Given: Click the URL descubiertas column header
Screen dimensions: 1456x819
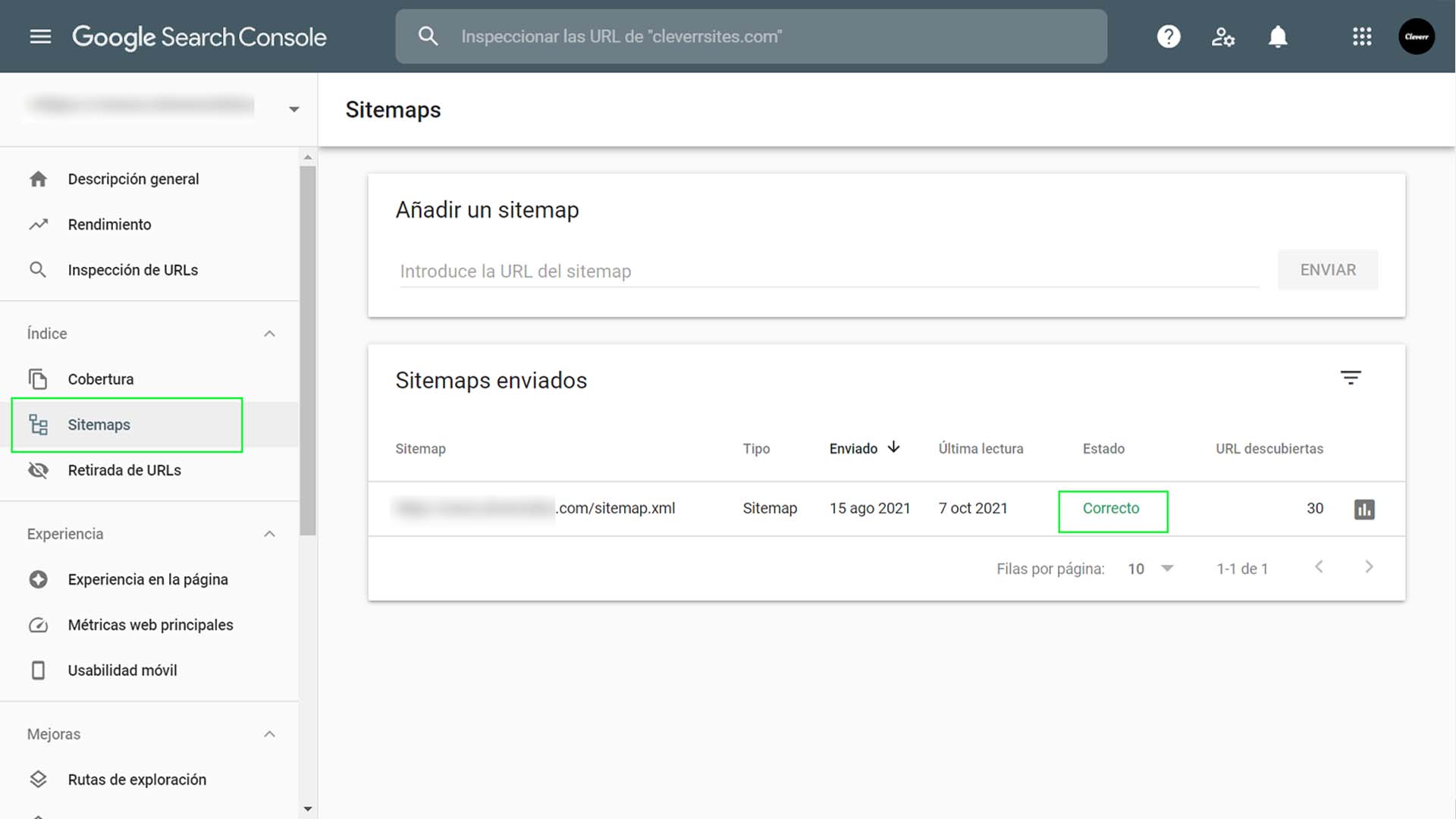Looking at the screenshot, I should [1269, 449].
